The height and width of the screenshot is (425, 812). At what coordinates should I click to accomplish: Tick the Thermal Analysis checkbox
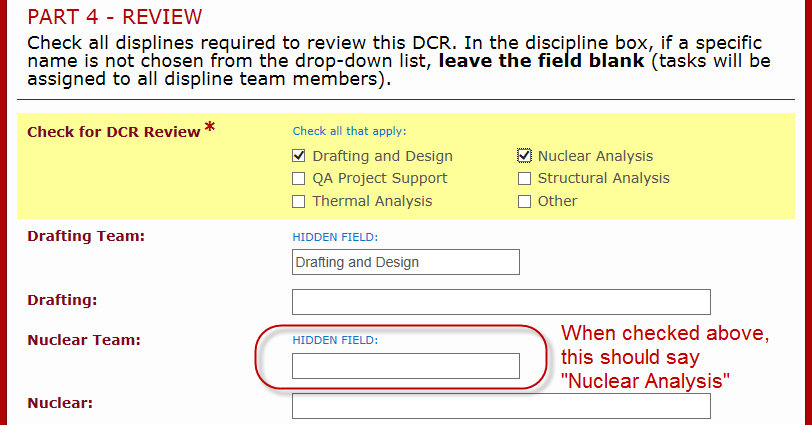299,201
